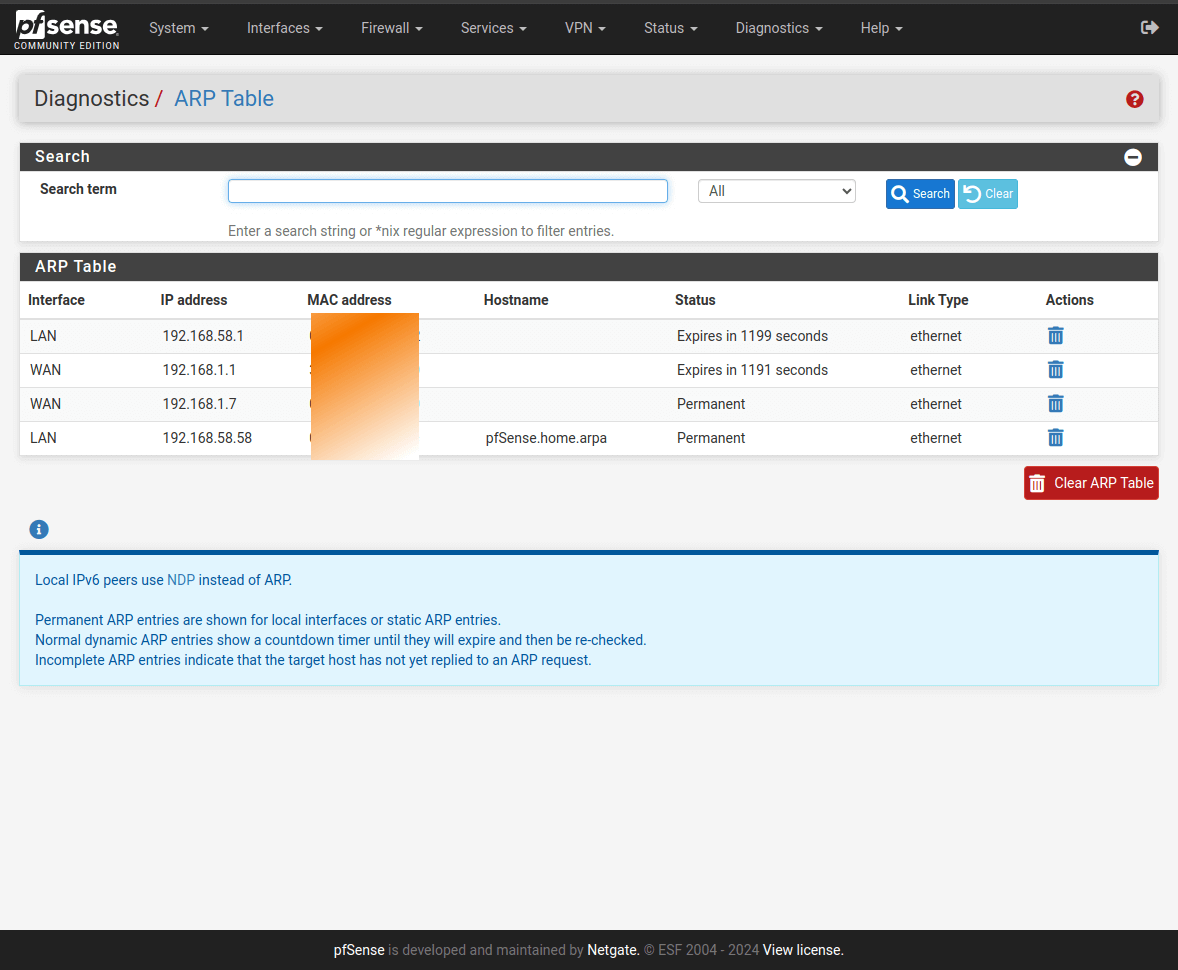Open the View license link in footer

(803, 950)
